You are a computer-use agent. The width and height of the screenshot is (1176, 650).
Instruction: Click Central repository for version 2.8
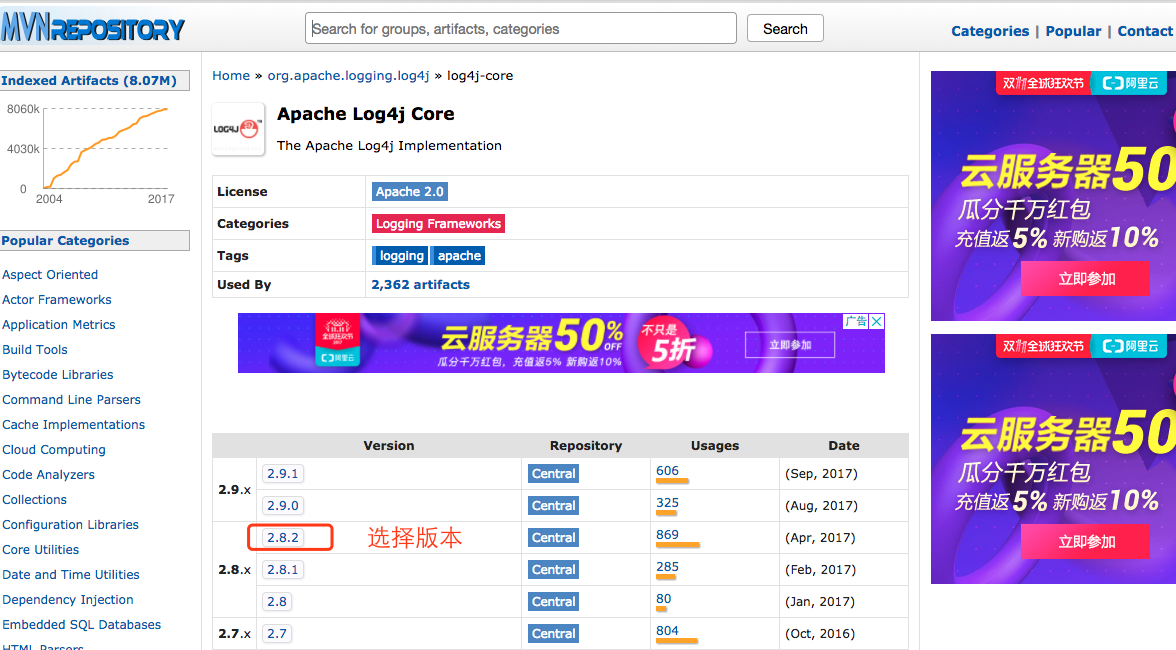[554, 601]
